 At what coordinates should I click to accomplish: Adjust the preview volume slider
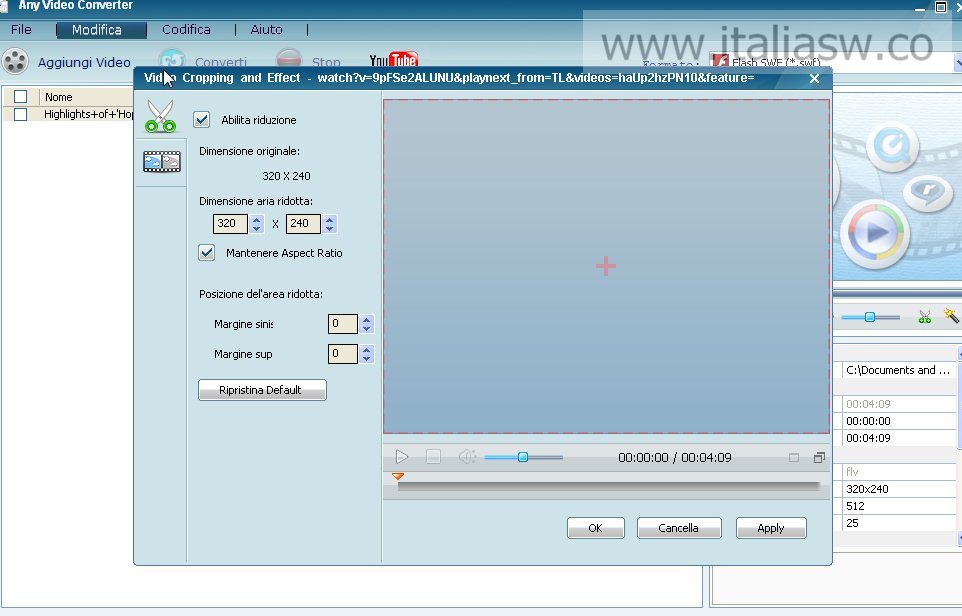click(x=523, y=457)
